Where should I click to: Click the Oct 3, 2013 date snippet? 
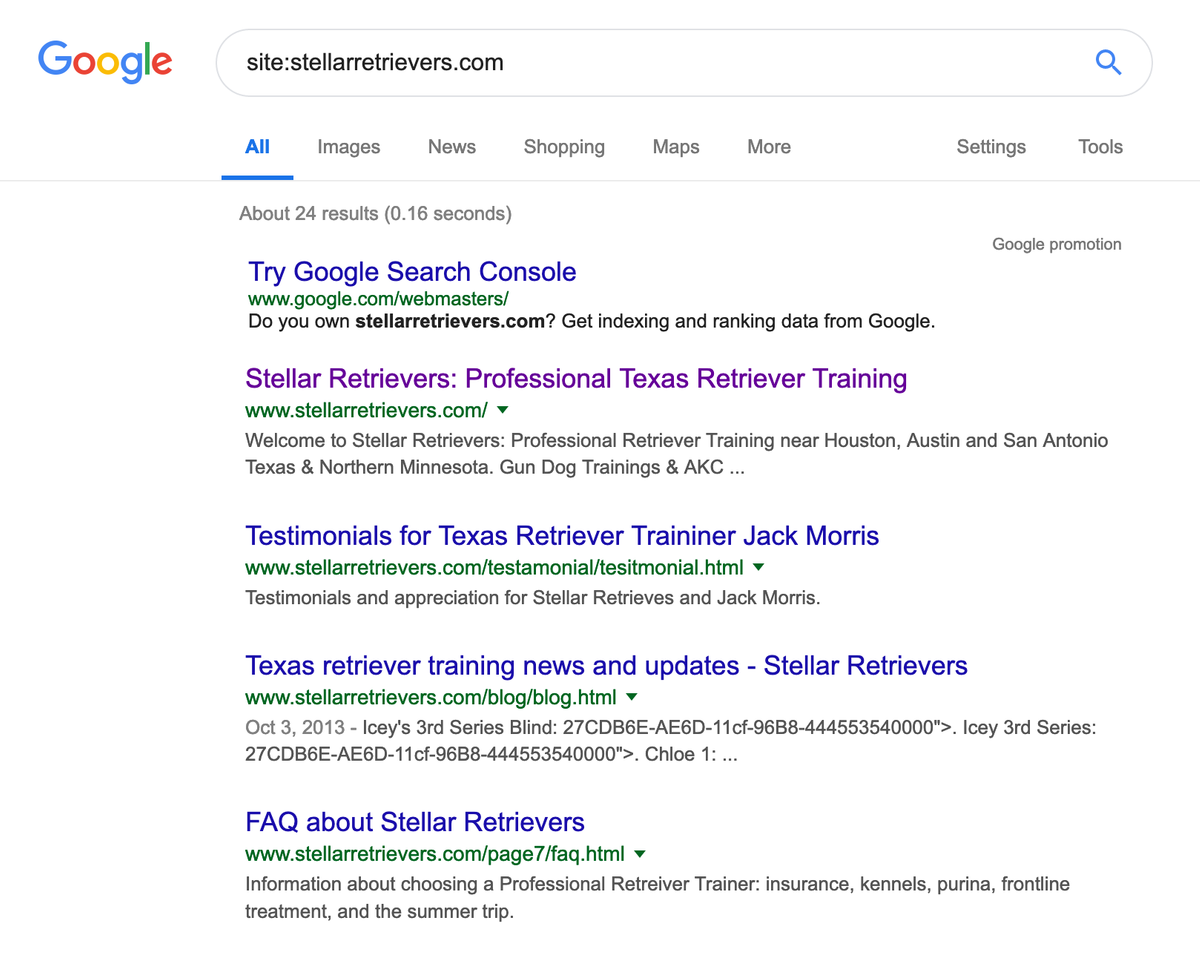click(294, 728)
